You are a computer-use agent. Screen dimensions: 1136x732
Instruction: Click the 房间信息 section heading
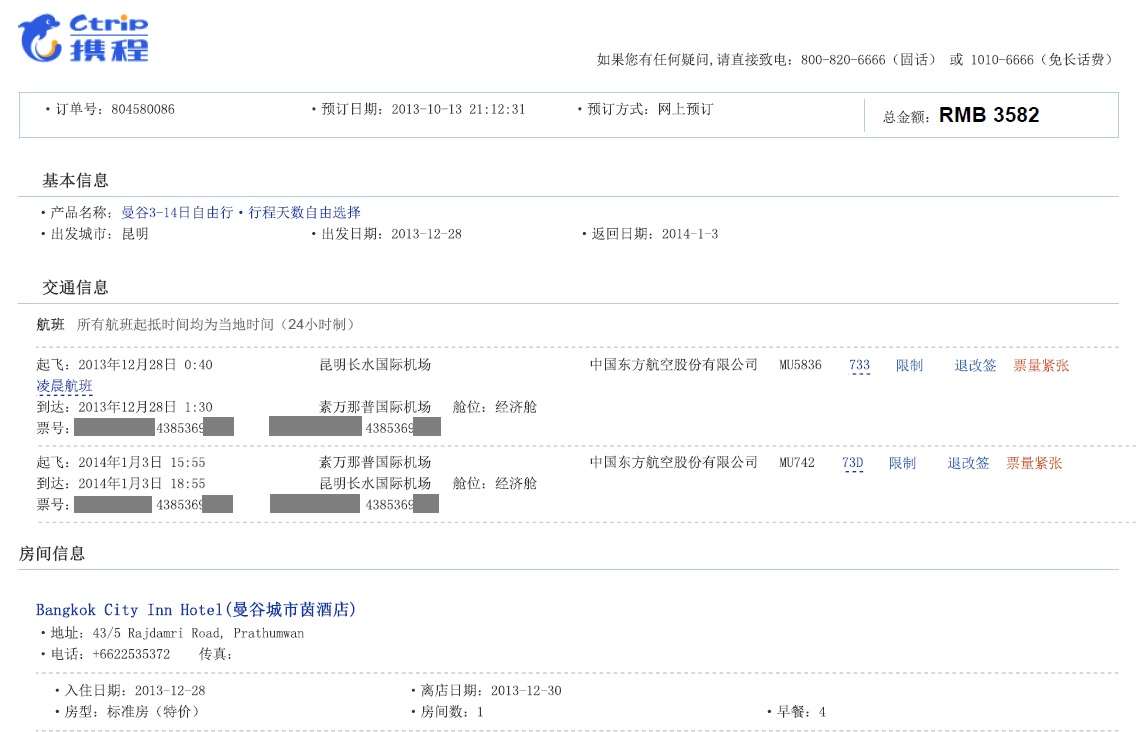click(52, 554)
